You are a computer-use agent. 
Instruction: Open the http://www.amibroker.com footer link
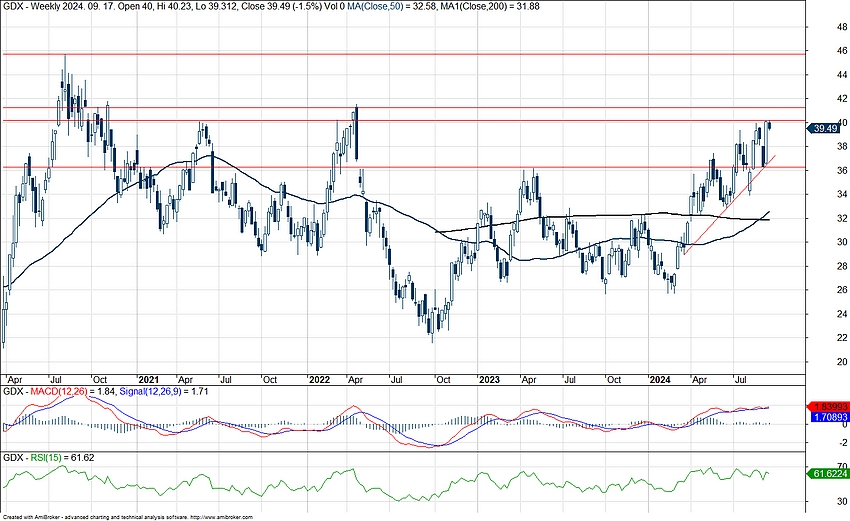[221, 518]
